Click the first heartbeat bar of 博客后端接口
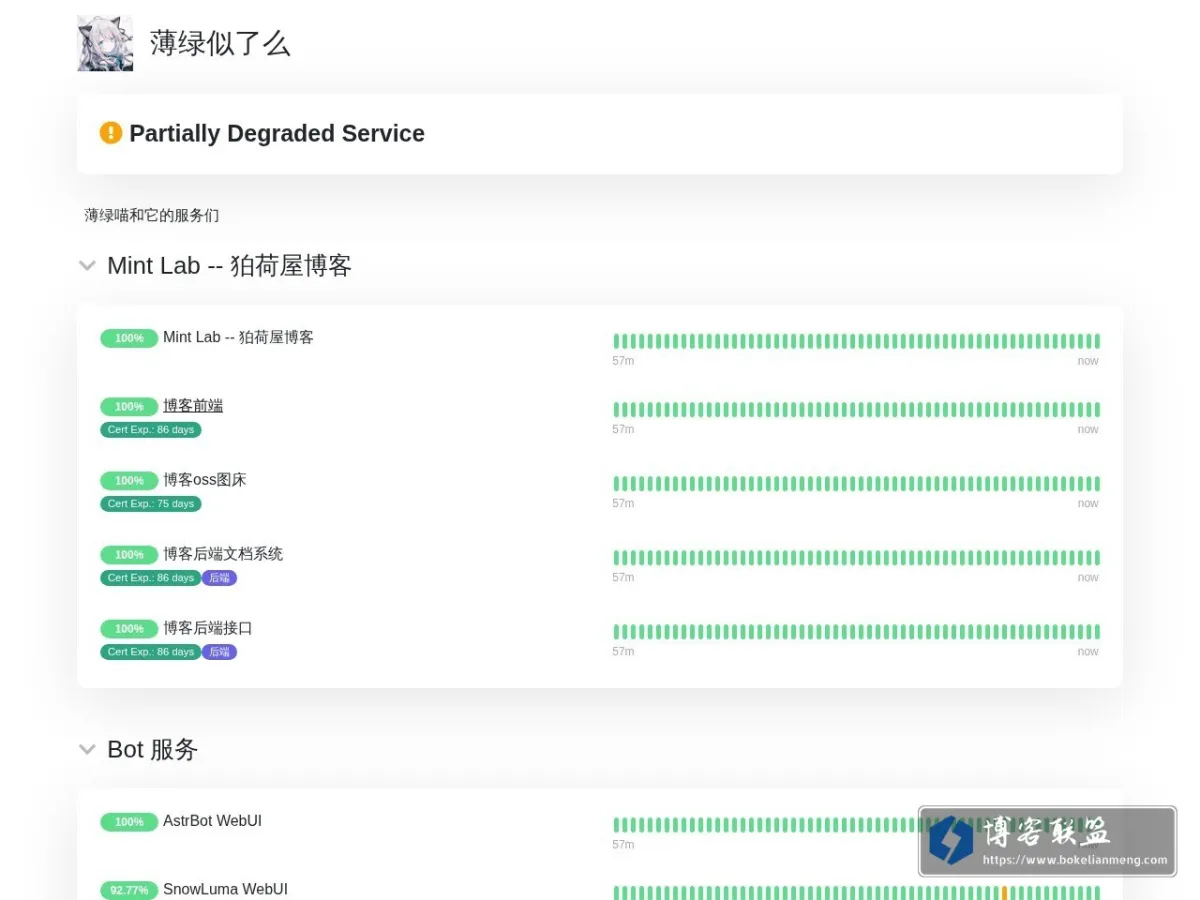Viewport: 1200px width, 900px height. 616,632
